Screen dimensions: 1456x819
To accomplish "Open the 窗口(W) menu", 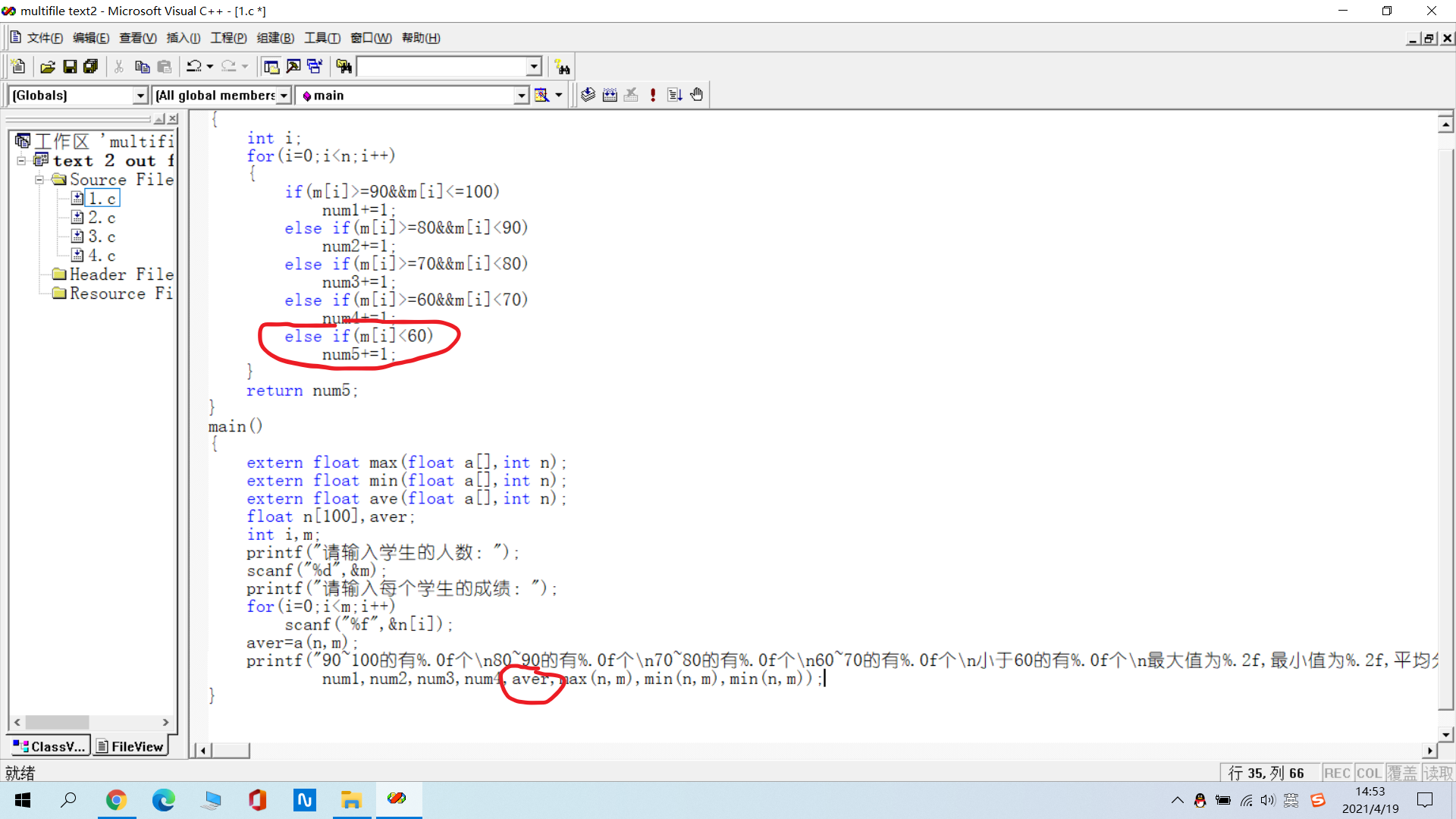I will point(372,38).
